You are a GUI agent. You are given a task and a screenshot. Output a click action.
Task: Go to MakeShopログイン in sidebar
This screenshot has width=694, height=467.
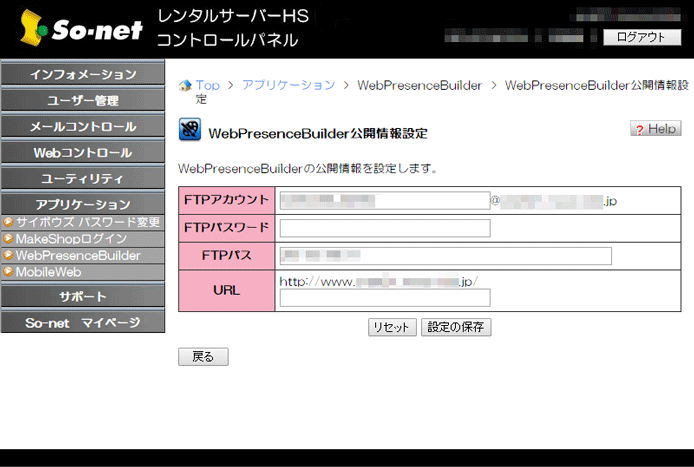click(70, 239)
